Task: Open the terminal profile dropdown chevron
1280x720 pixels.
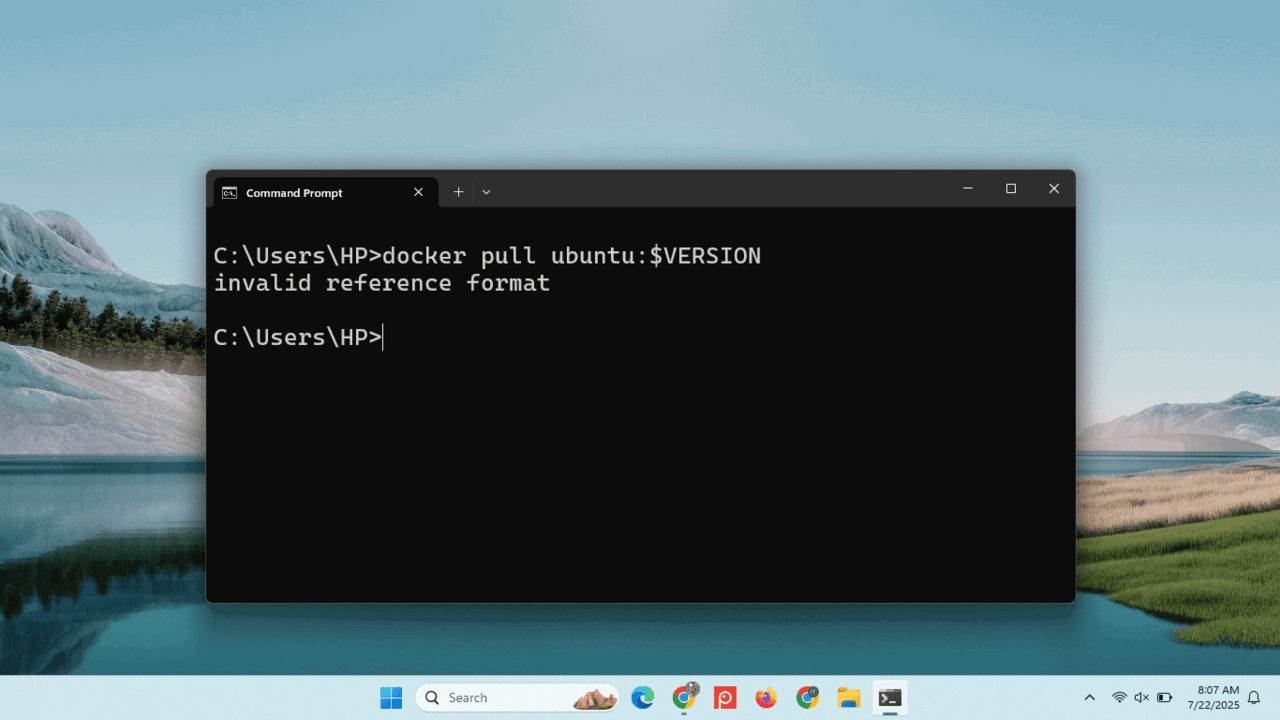Action: (x=486, y=191)
